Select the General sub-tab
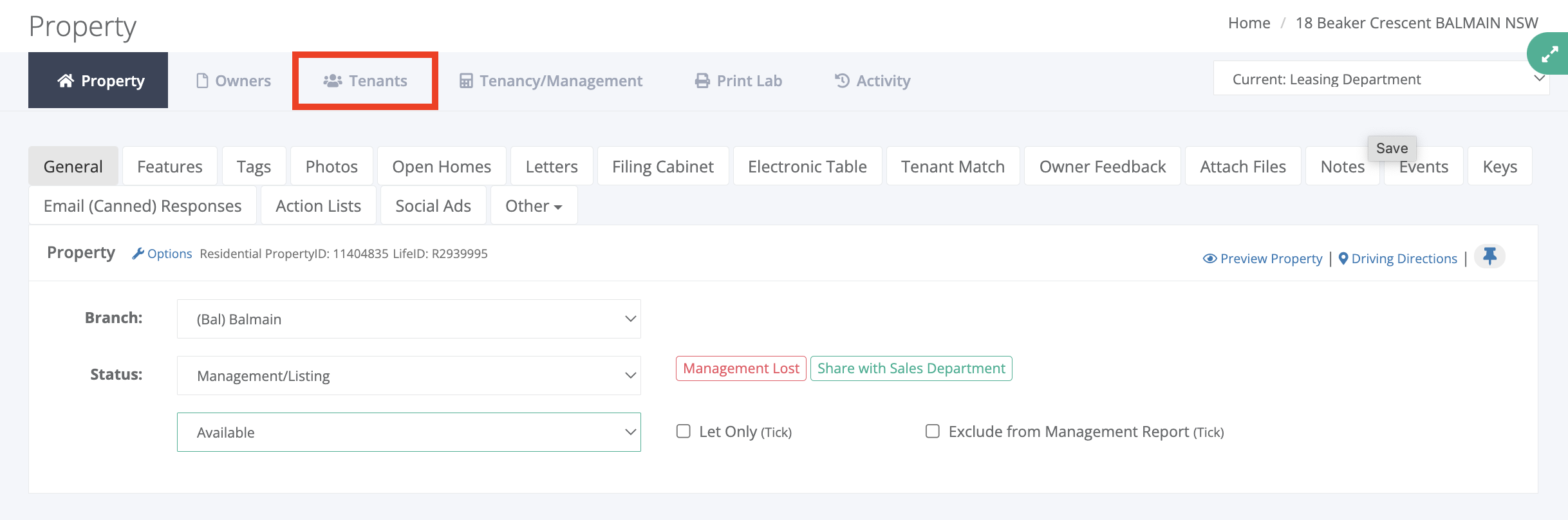The height and width of the screenshot is (520, 1568). (x=73, y=167)
